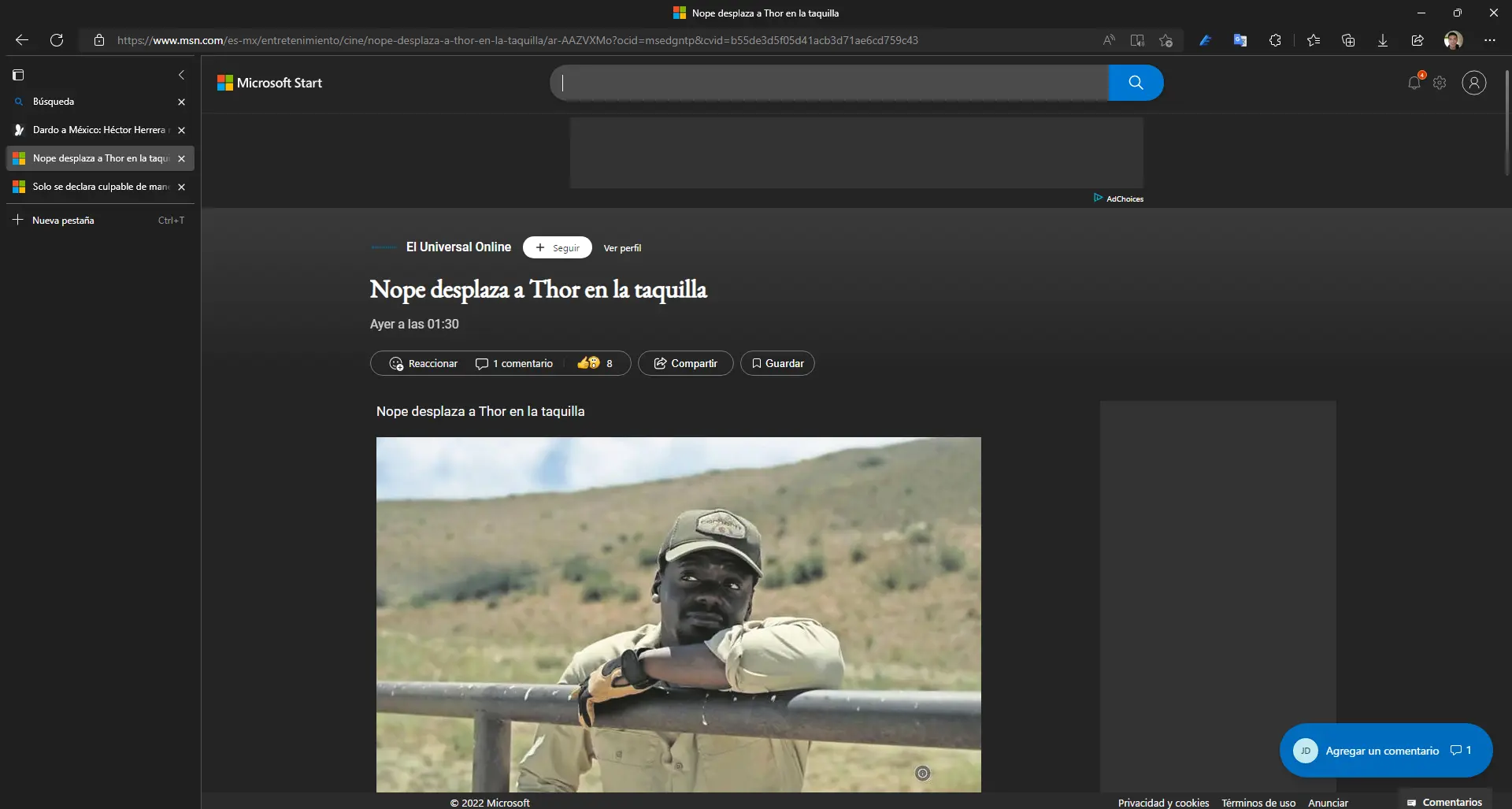Click the Microsoft Start logo

point(269,83)
